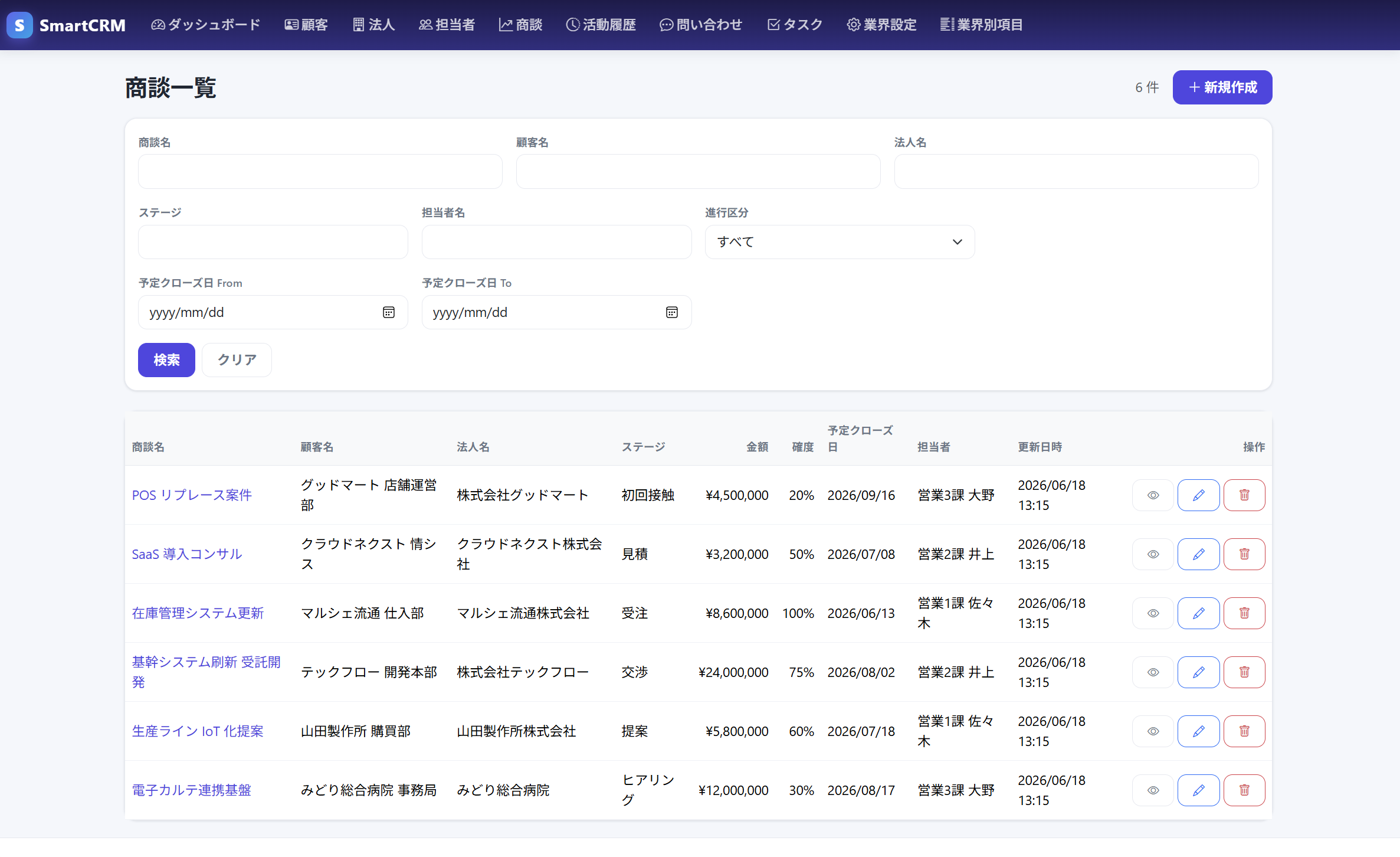Click the SmartCRM logo icon
The image size is (1400, 857).
(19, 25)
